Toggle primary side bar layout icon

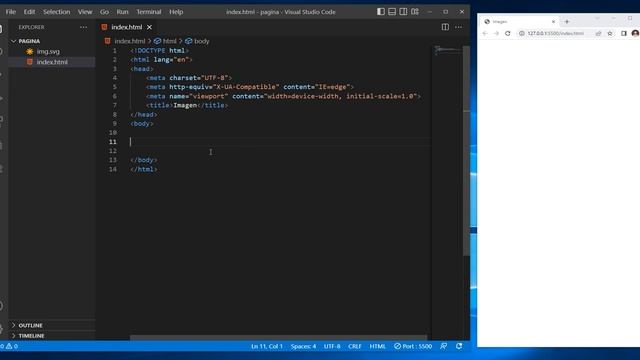[x=380, y=12]
